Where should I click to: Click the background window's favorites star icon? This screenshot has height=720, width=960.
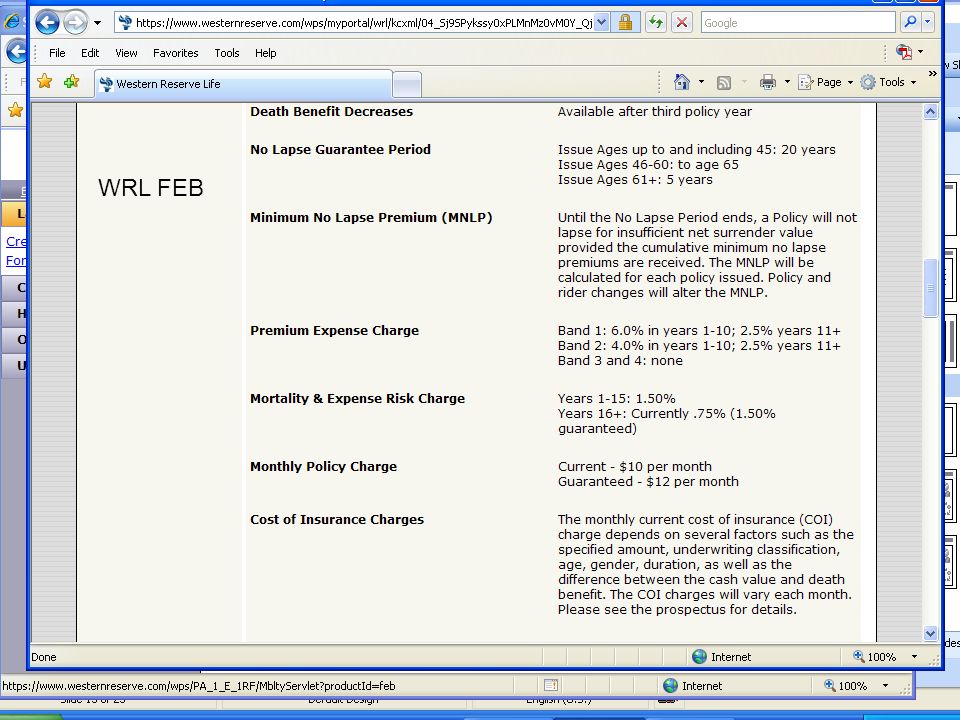pyautogui.click(x=15, y=110)
